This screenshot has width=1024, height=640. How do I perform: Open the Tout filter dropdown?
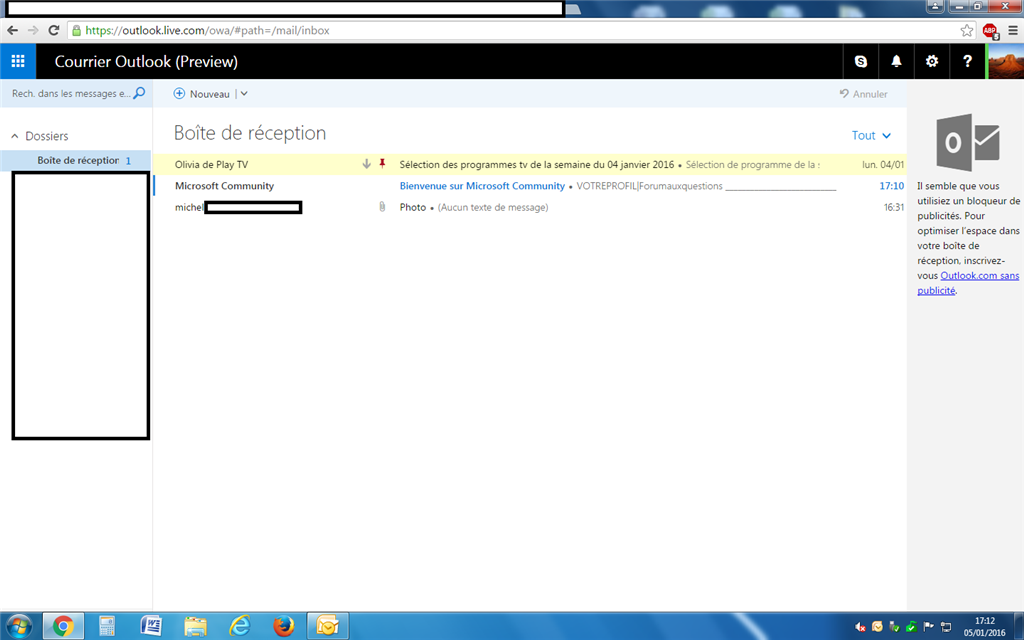pyautogui.click(x=871, y=136)
